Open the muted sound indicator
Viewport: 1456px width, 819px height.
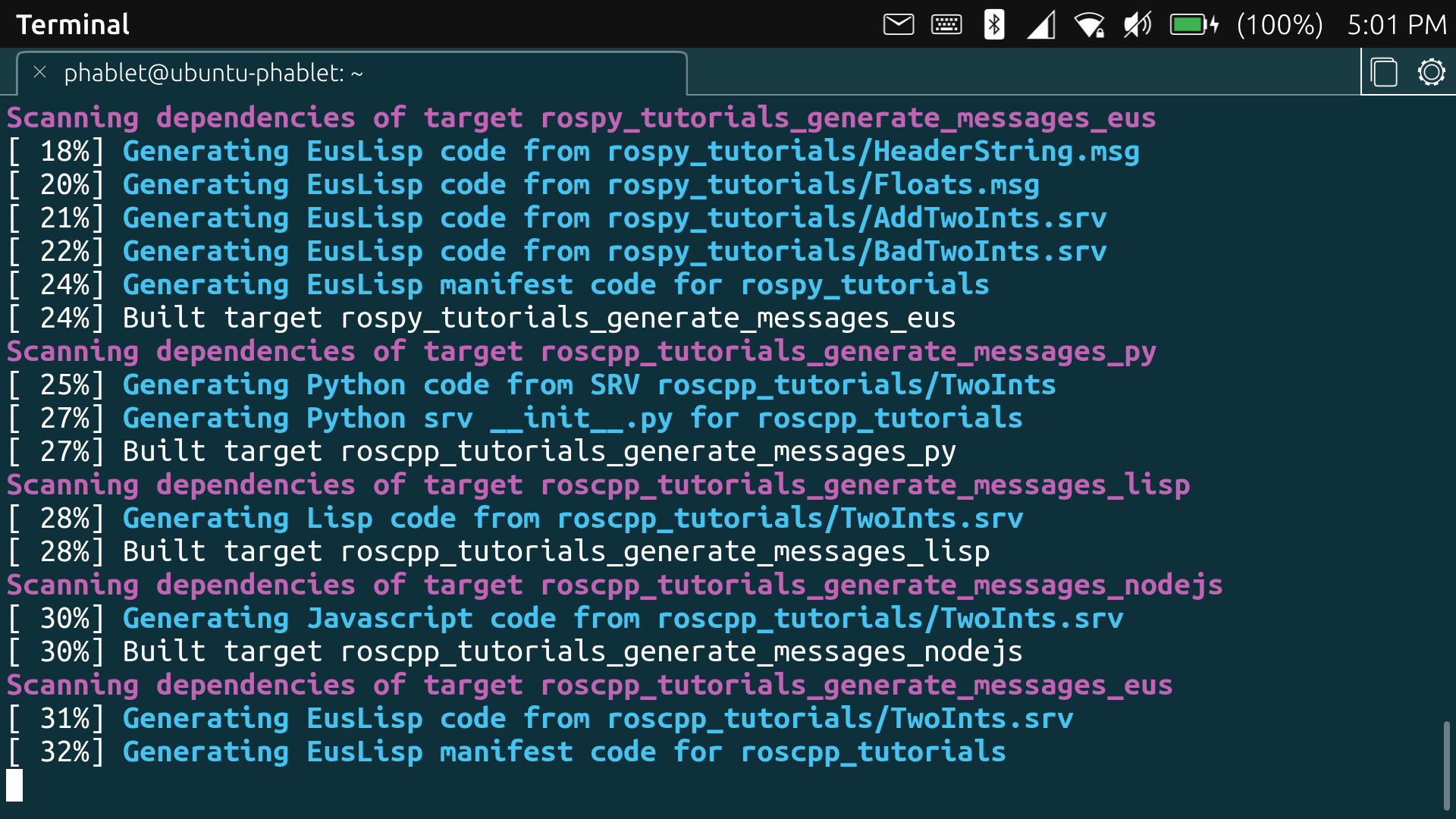(1137, 25)
